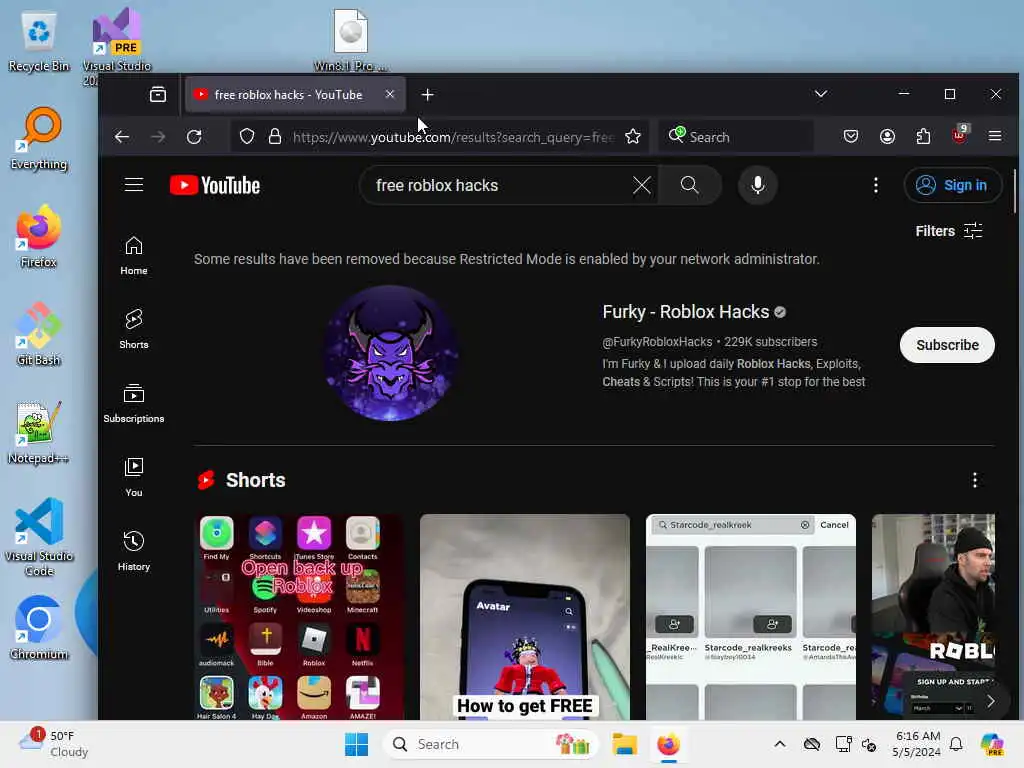This screenshot has width=1024, height=768.
Task: Expand the system tray hidden icons chevron
Action: click(x=780, y=744)
